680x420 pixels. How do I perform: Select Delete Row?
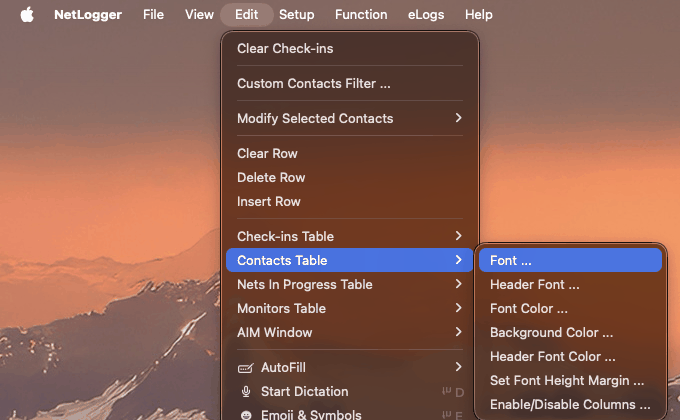(x=350, y=177)
